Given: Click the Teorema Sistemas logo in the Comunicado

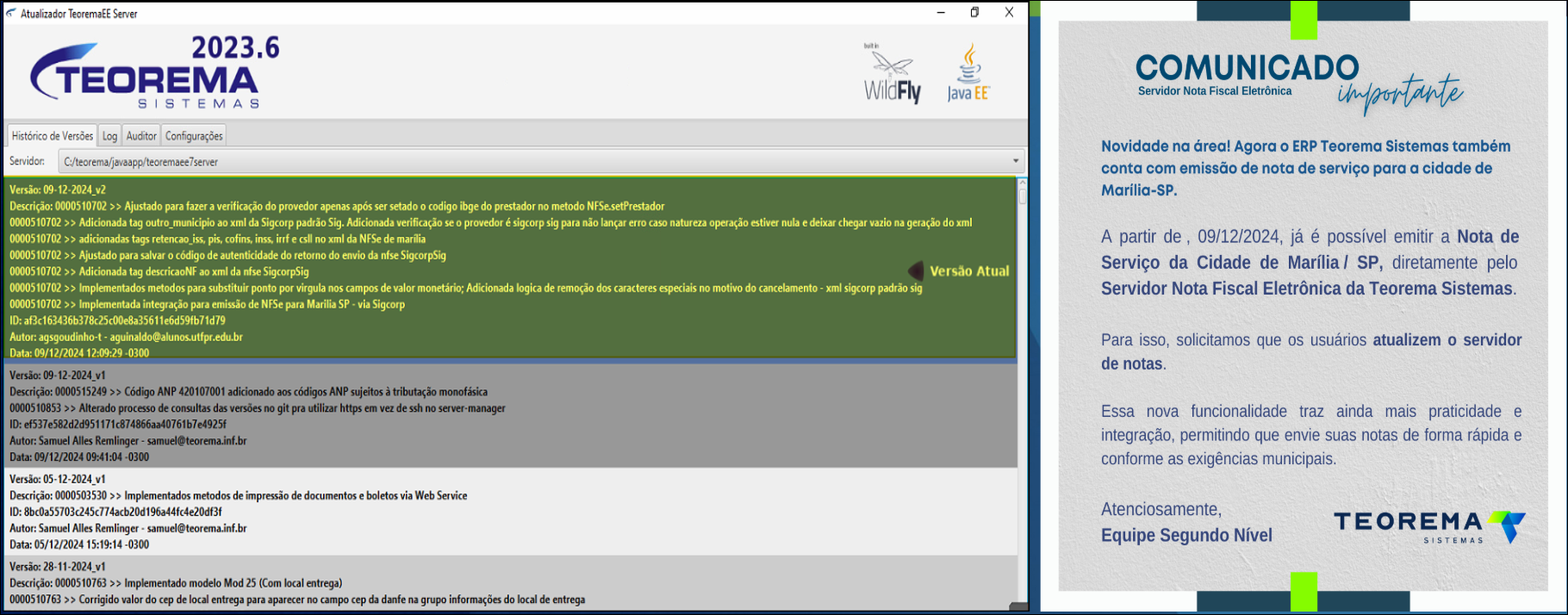Looking at the screenshot, I should (x=1429, y=525).
